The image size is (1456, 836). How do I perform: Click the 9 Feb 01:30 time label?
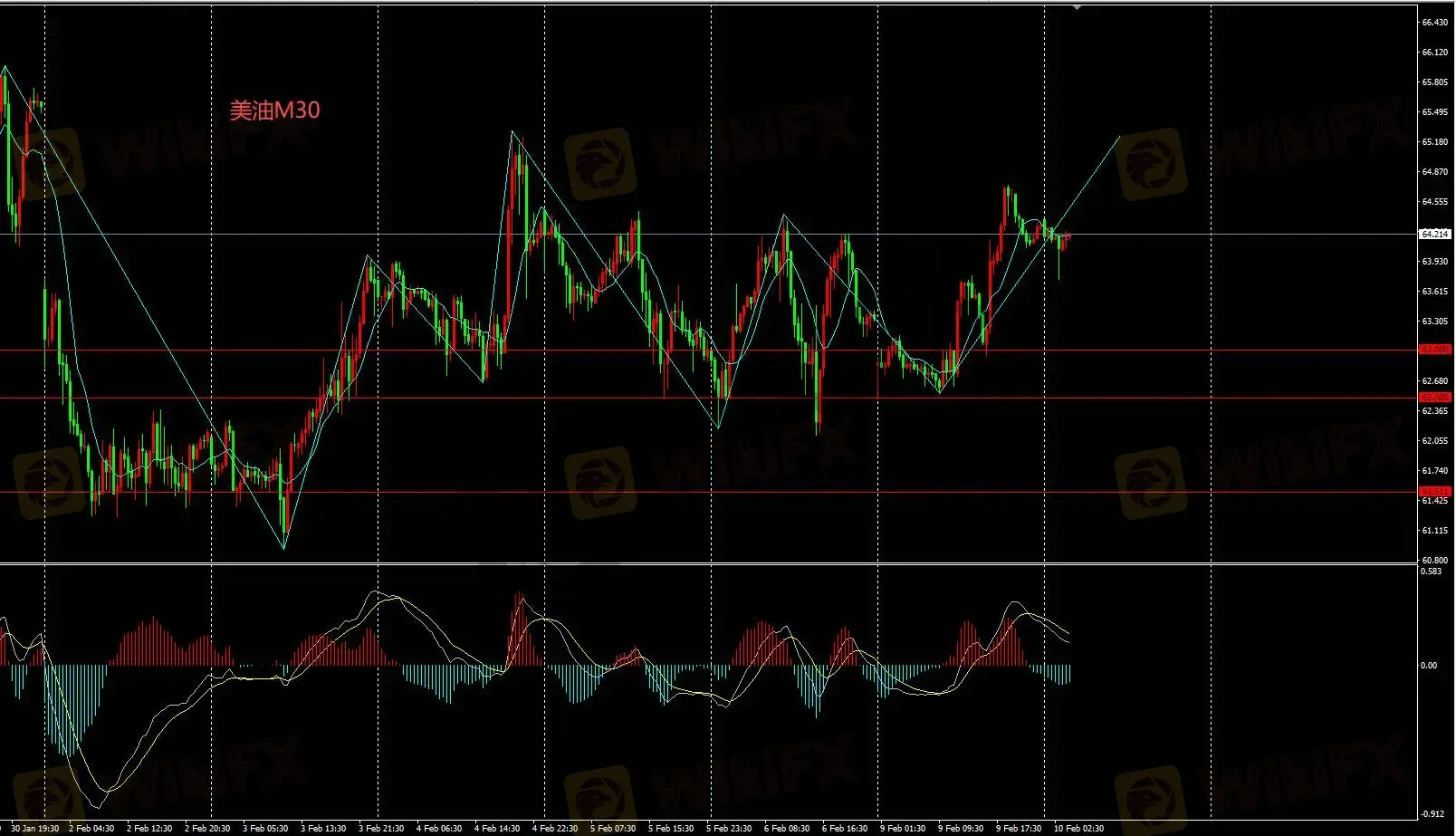(903, 829)
